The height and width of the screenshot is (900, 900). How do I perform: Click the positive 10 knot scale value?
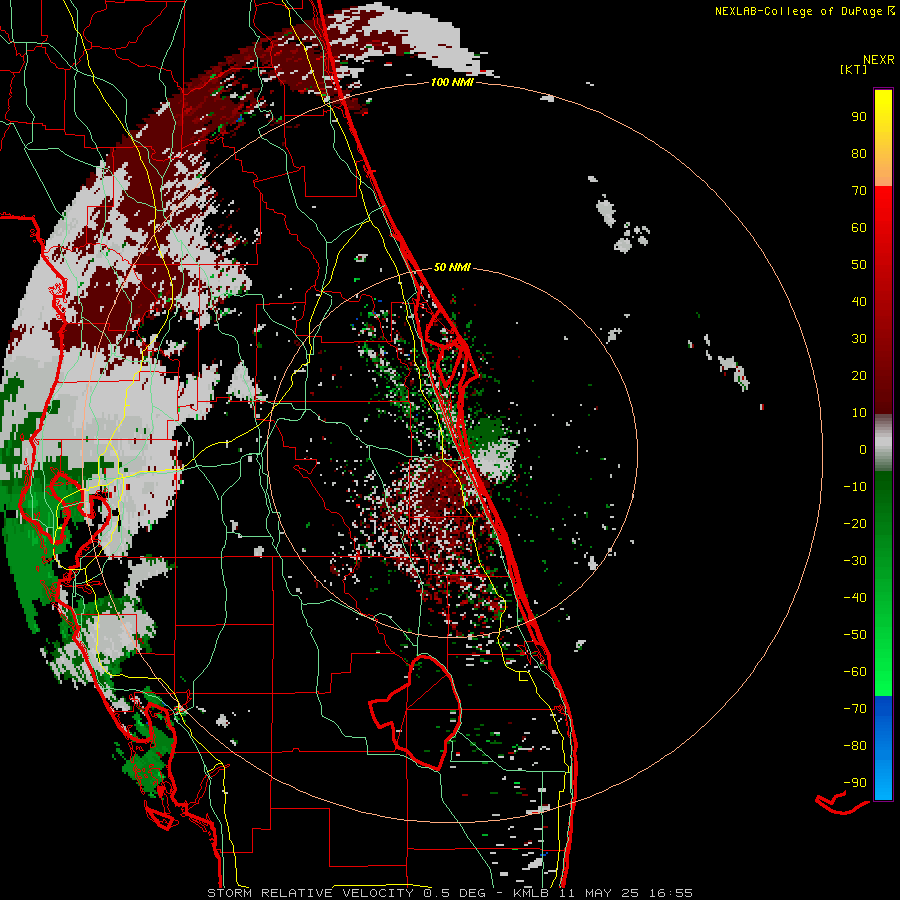859,413
